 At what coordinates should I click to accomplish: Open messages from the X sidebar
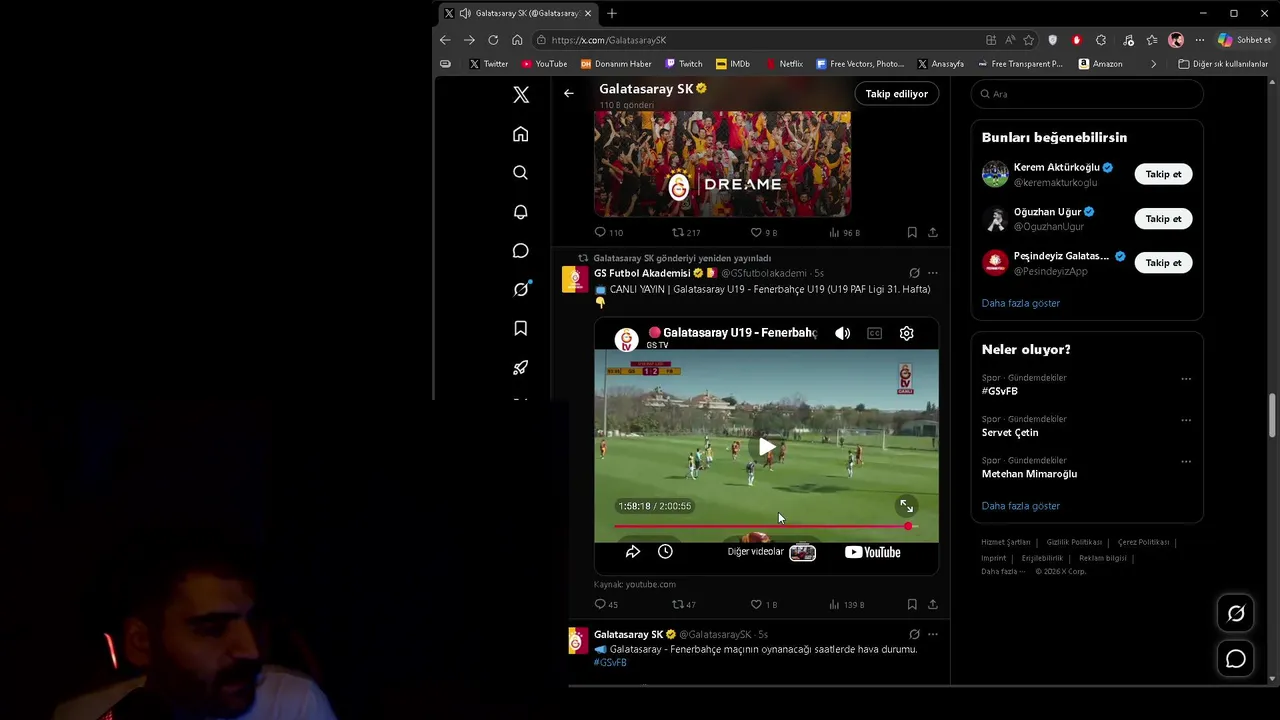520,251
